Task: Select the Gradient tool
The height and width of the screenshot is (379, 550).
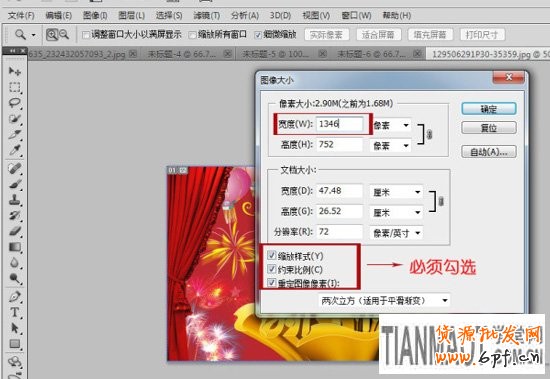Action: pyautogui.click(x=14, y=247)
